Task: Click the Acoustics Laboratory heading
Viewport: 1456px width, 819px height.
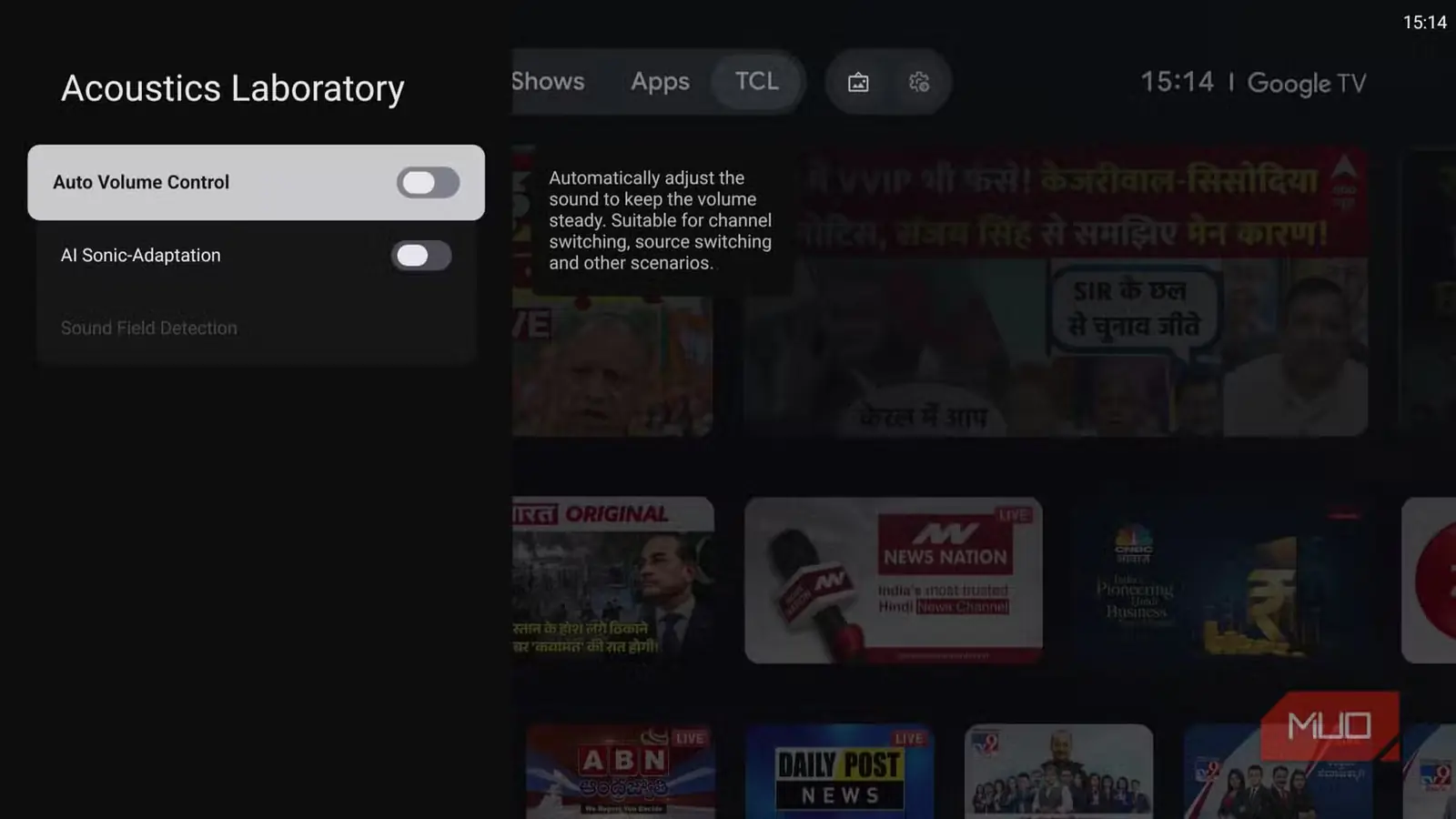Action: coord(233,88)
